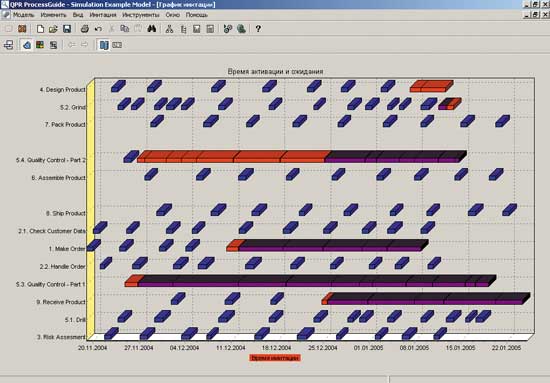Click the brown grid icon in the toolbar
The image size is (550, 383).
tap(22, 29)
